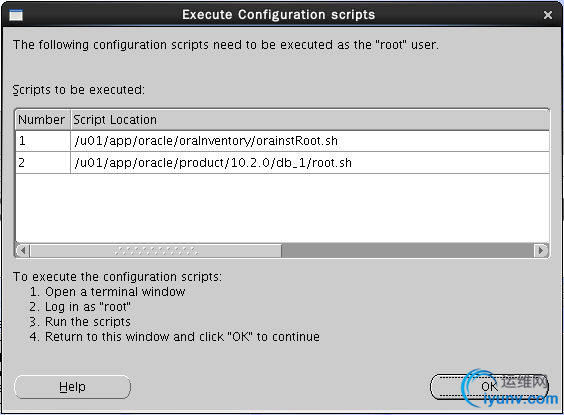The width and height of the screenshot is (564, 415).
Task: Click the empty area of scripts table
Action: coord(282,208)
